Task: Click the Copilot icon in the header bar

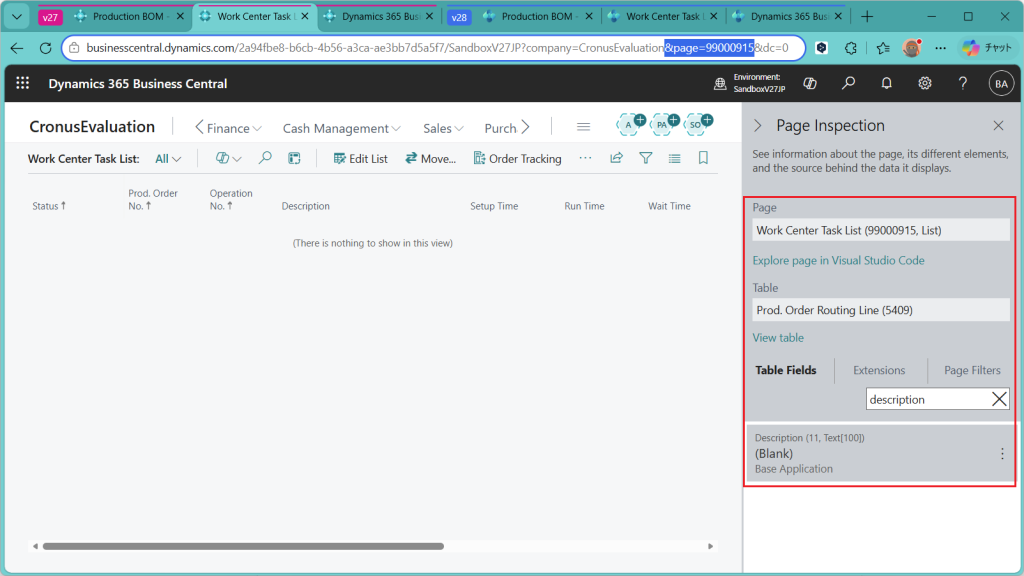Action: [x=810, y=84]
